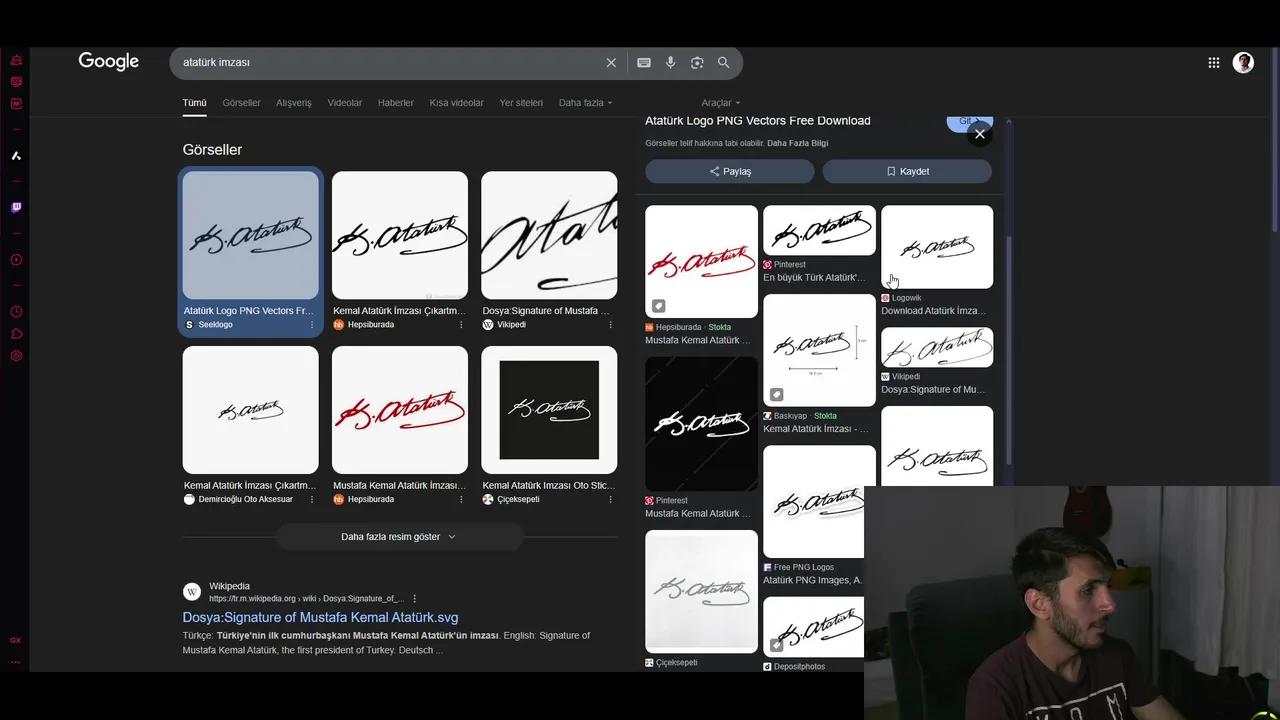
Task: Open the Baskıyap Kemal Atatürk İmzası image
Action: (x=819, y=350)
